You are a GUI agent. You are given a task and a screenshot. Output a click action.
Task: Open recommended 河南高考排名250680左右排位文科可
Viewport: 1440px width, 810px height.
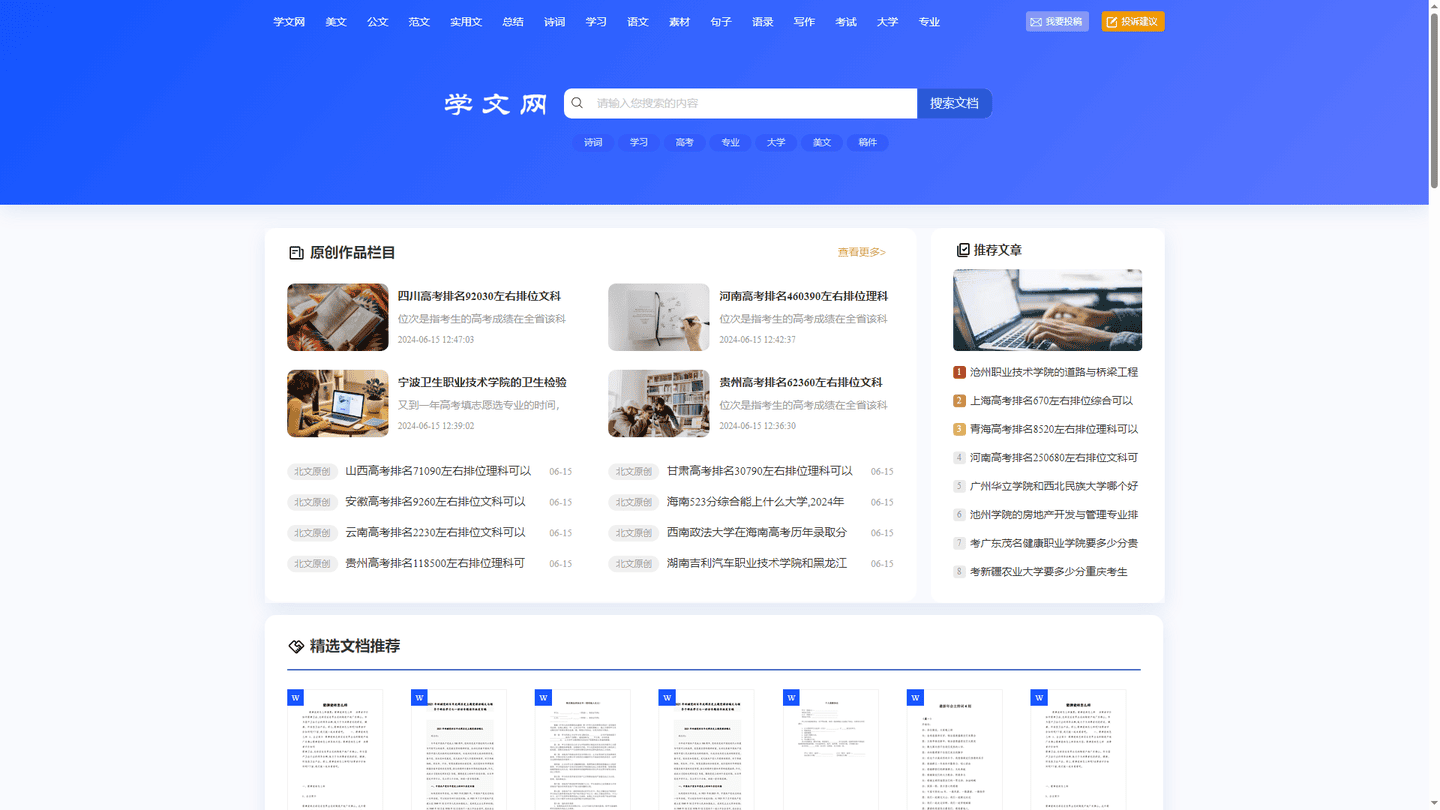click(x=1054, y=458)
